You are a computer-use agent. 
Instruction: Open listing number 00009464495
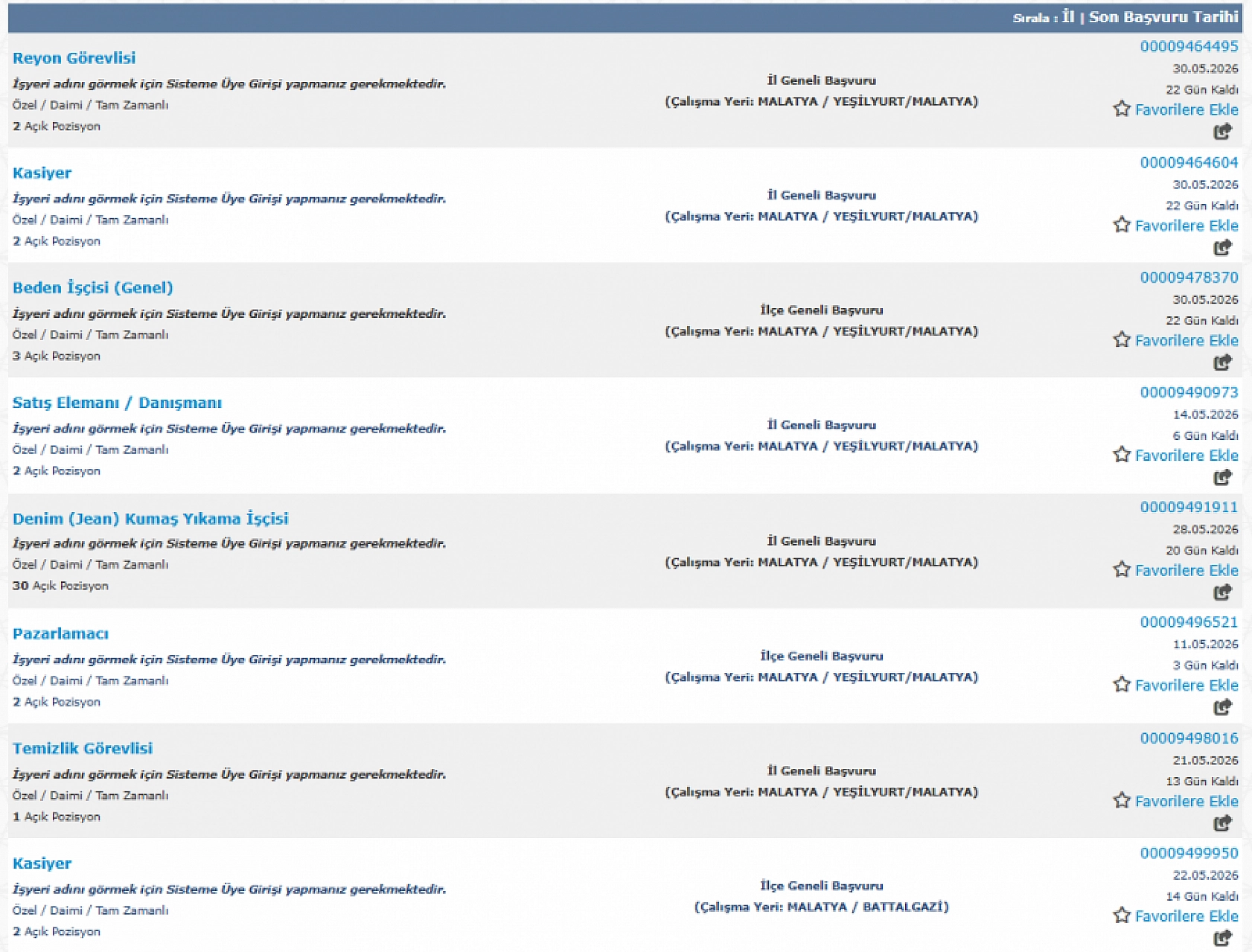pyautogui.click(x=1189, y=46)
